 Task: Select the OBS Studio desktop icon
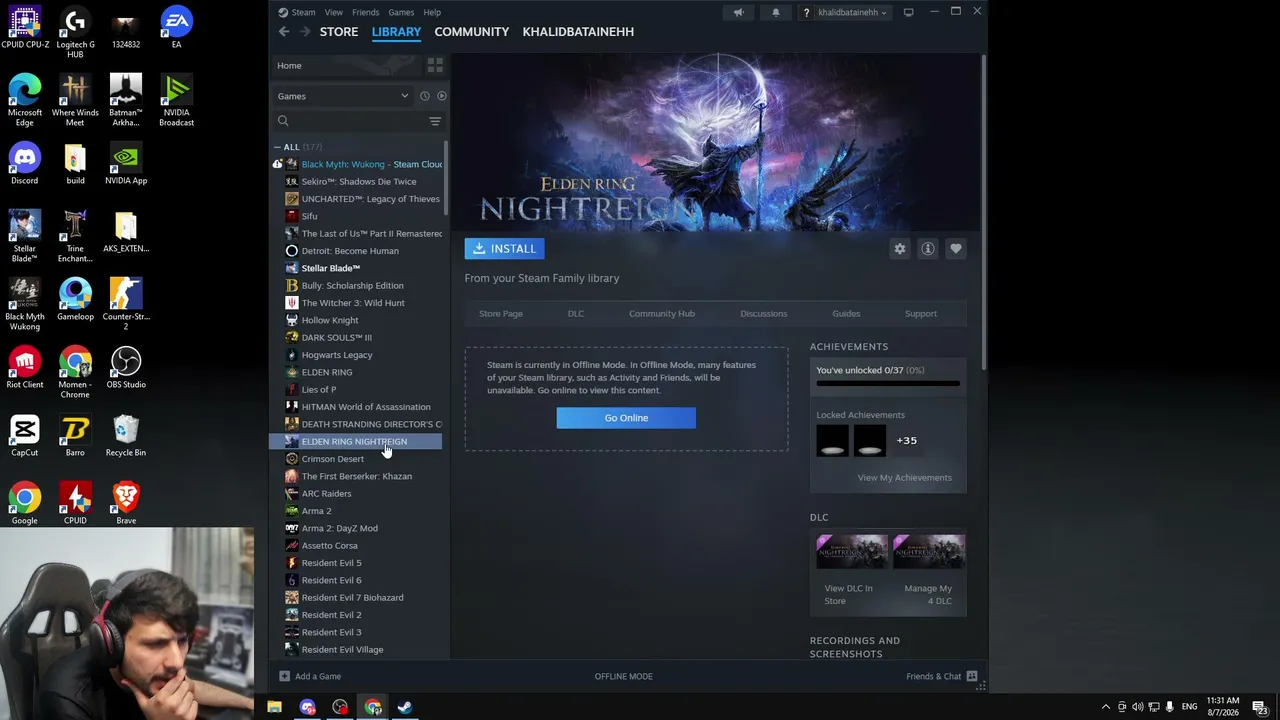[x=126, y=367]
